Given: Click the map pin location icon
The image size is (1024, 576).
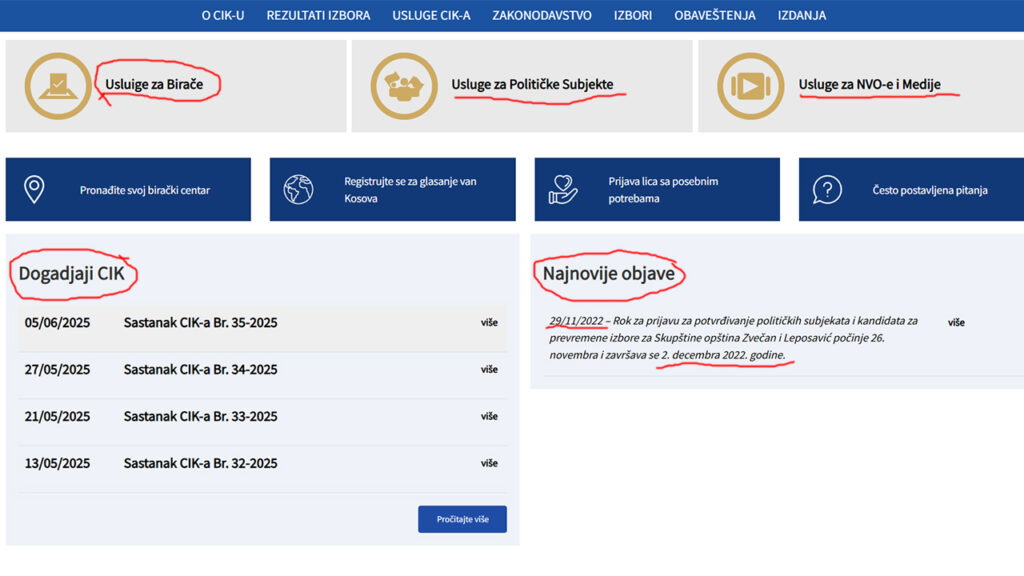Looking at the screenshot, I should pos(34,190).
